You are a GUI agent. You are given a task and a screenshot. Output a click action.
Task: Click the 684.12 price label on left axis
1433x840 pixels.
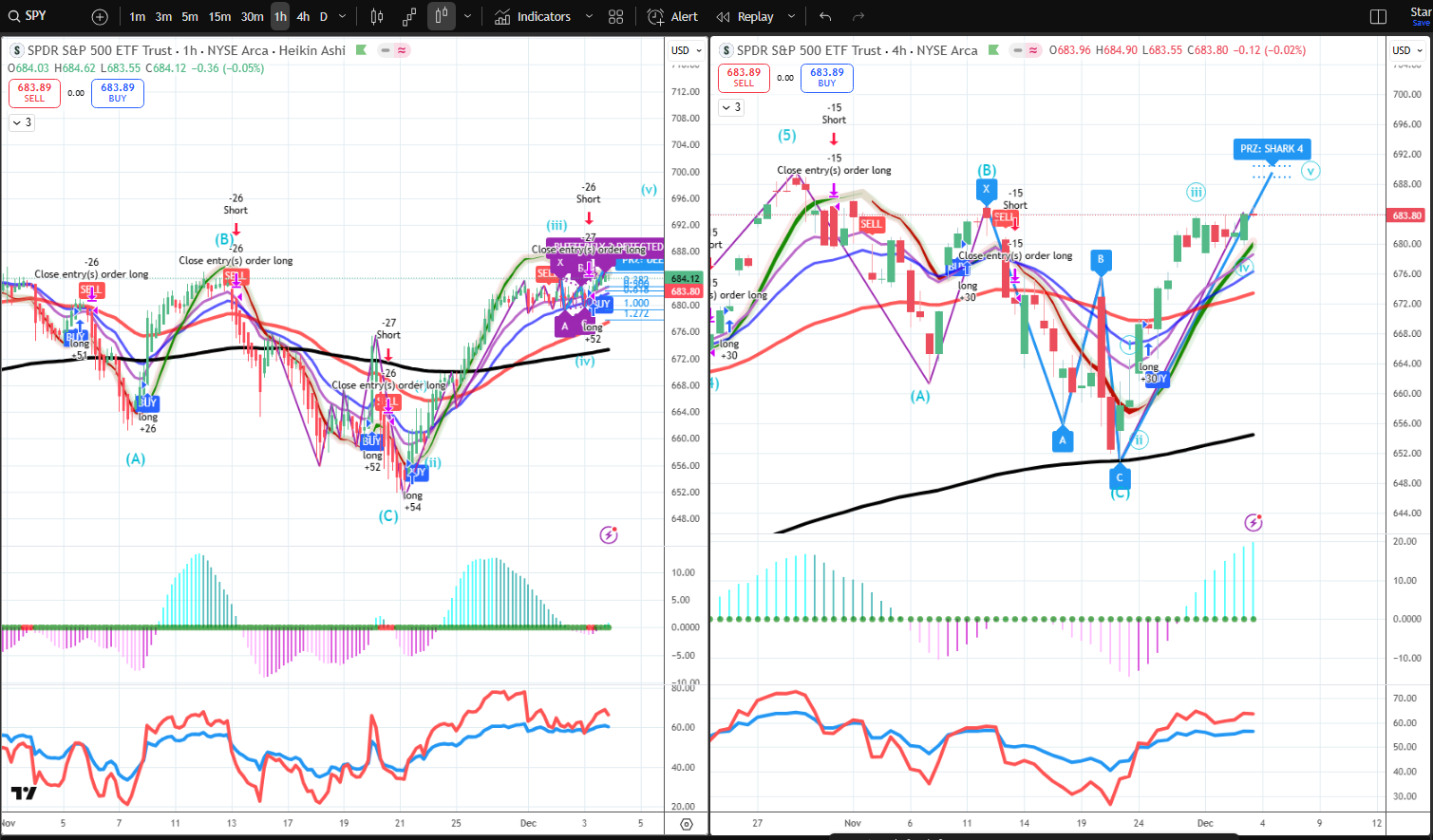coord(686,279)
